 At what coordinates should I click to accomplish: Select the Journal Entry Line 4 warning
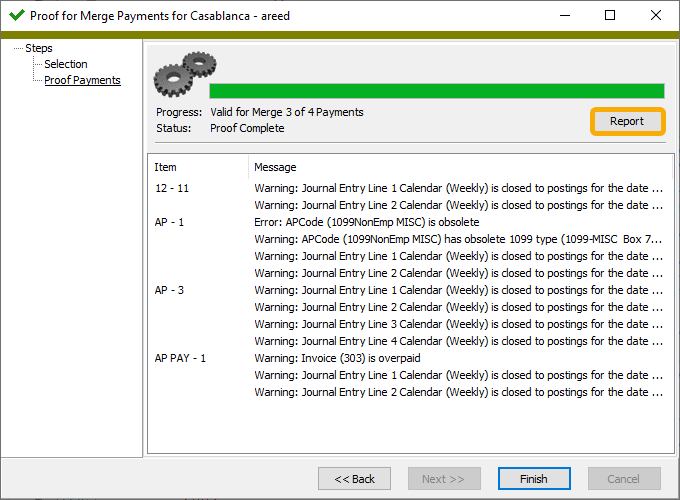coord(458,341)
